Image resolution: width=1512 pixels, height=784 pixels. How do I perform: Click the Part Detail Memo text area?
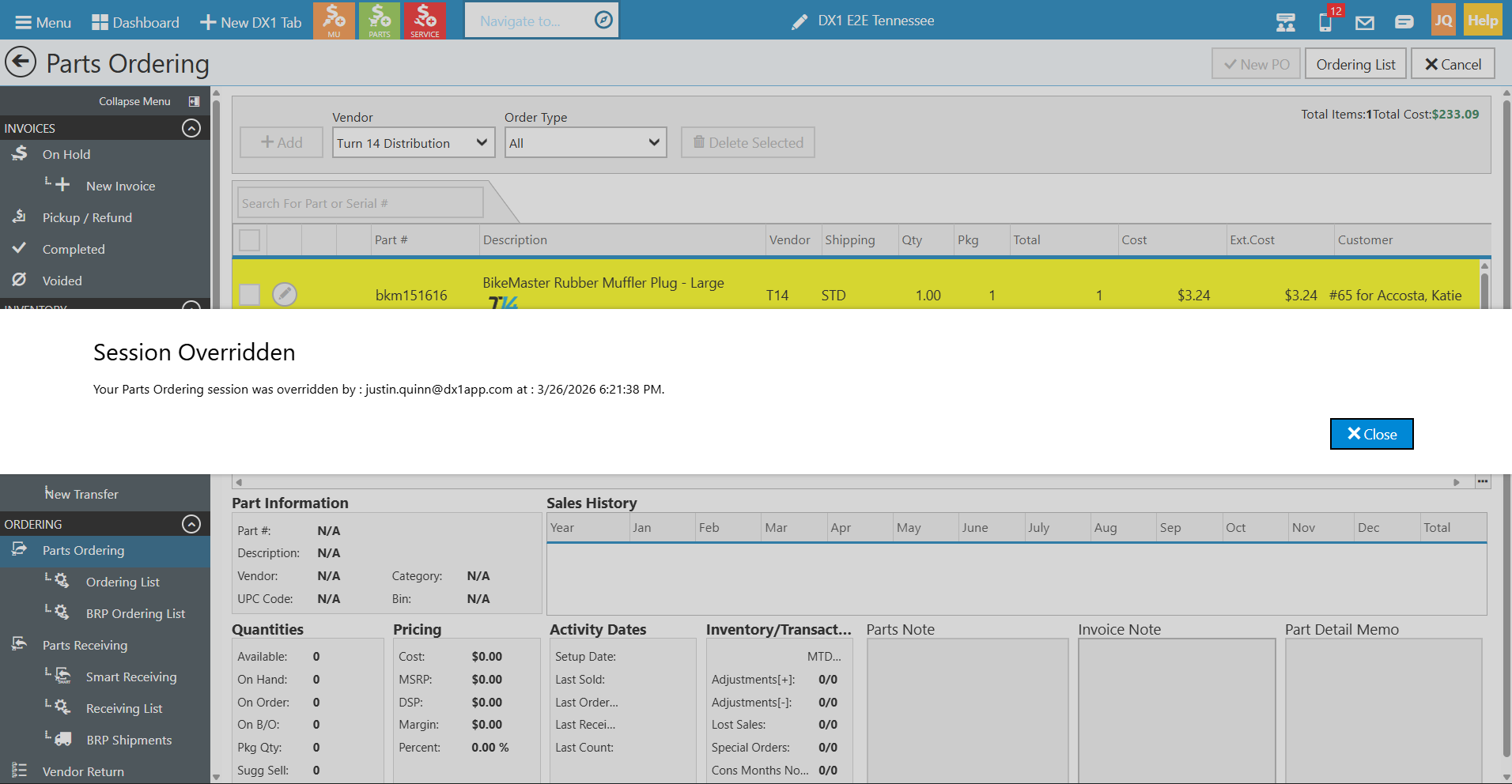1384,711
